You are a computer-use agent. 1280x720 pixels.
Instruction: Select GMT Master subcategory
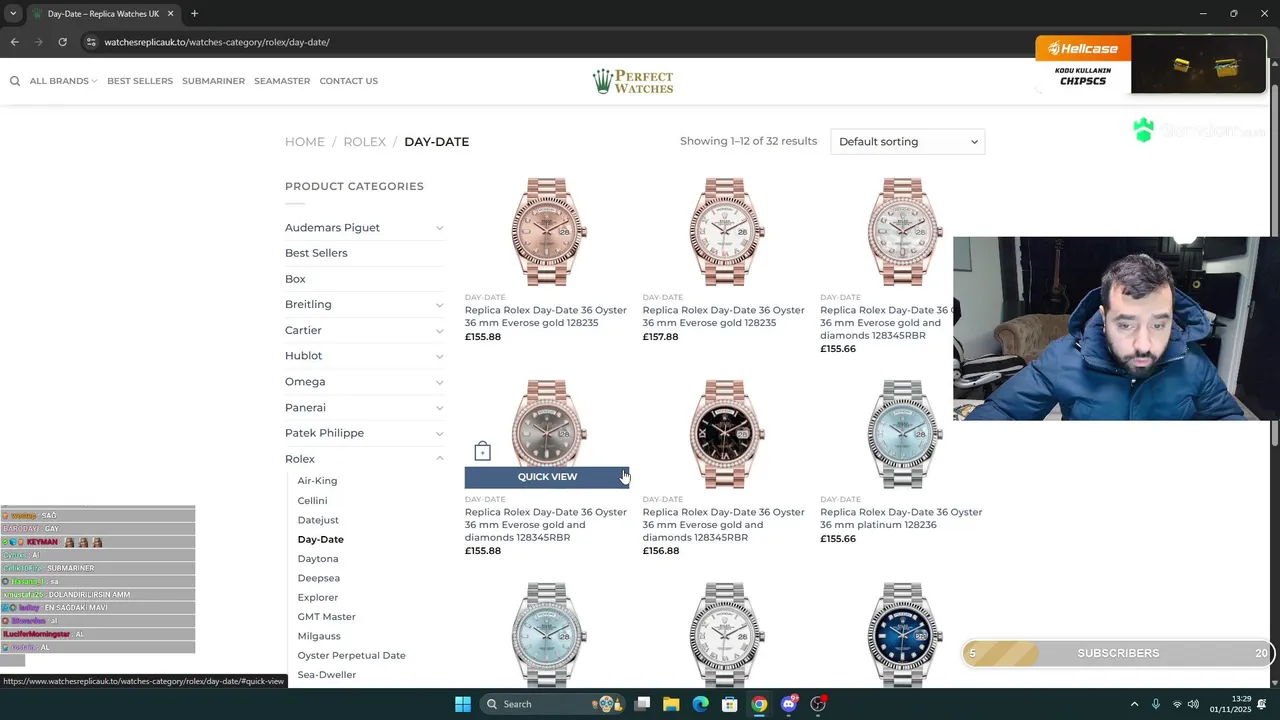point(326,617)
